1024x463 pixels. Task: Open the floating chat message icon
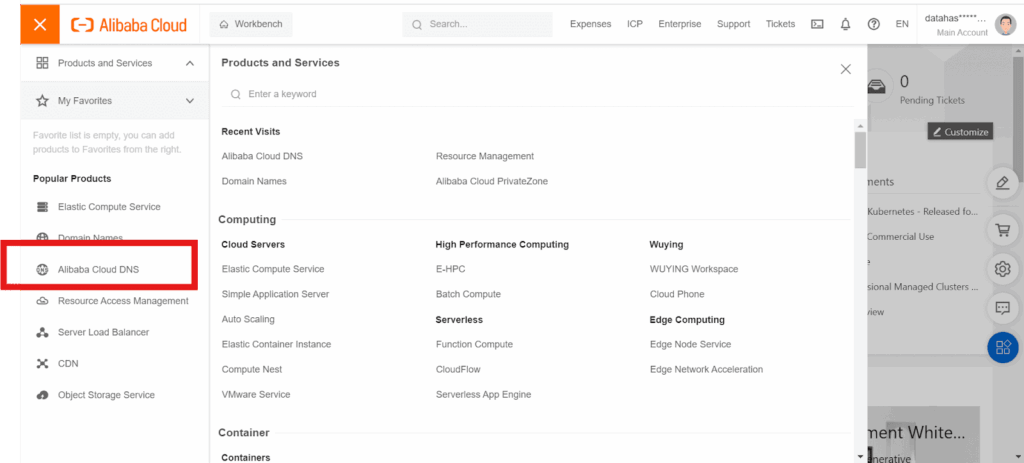click(1002, 308)
